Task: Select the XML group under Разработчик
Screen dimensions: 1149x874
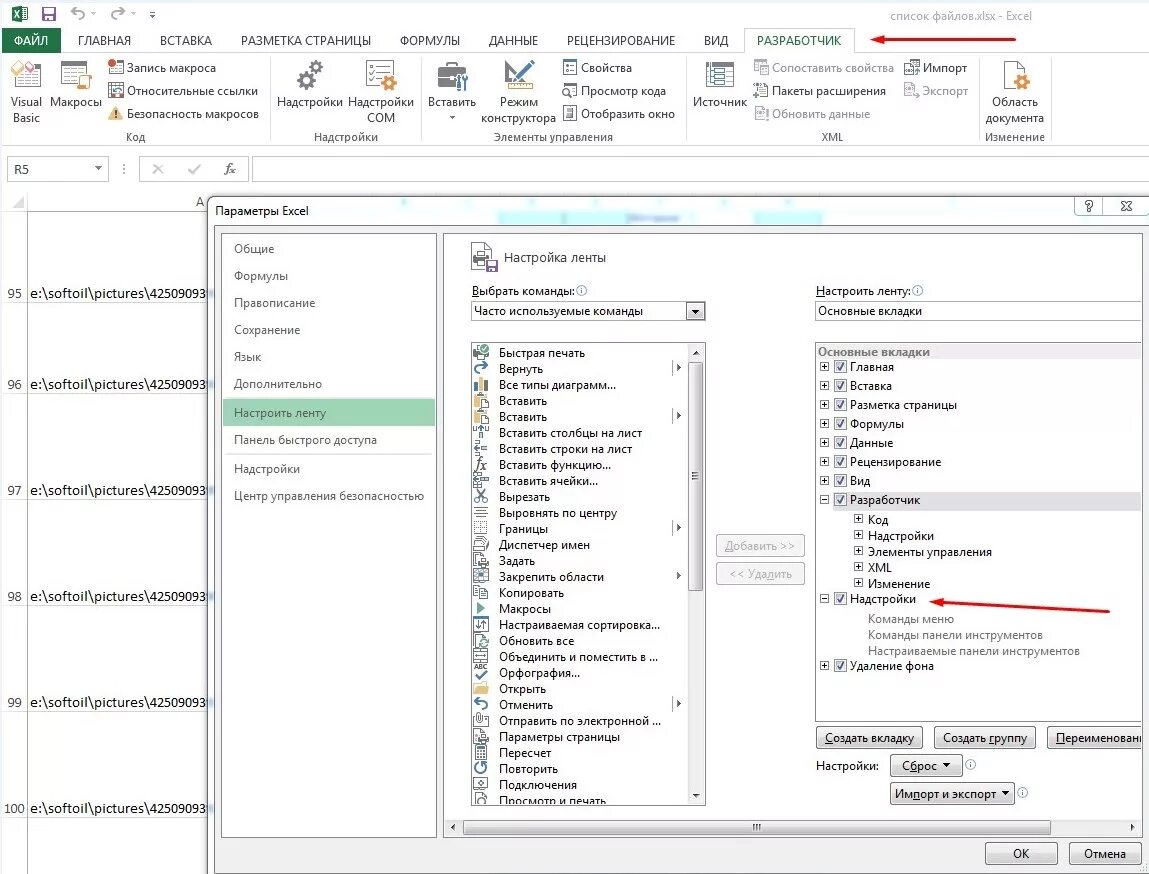Action: coord(879,568)
